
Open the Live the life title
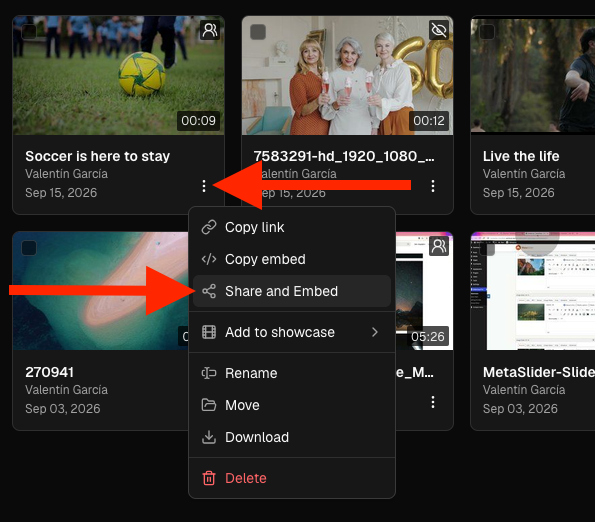[x=521, y=156]
